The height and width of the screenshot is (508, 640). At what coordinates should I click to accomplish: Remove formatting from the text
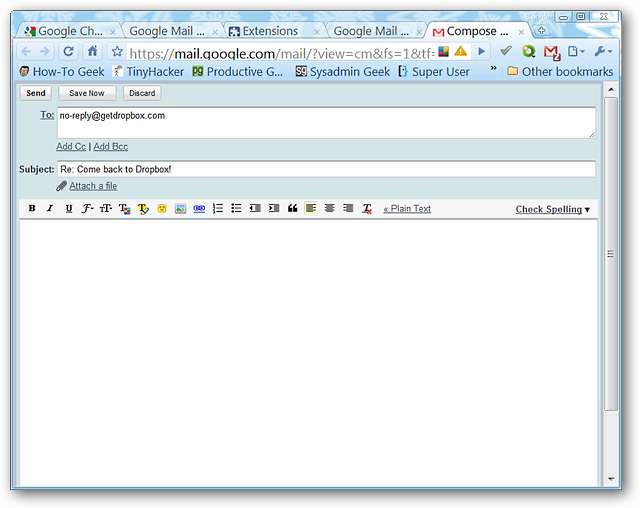367,209
